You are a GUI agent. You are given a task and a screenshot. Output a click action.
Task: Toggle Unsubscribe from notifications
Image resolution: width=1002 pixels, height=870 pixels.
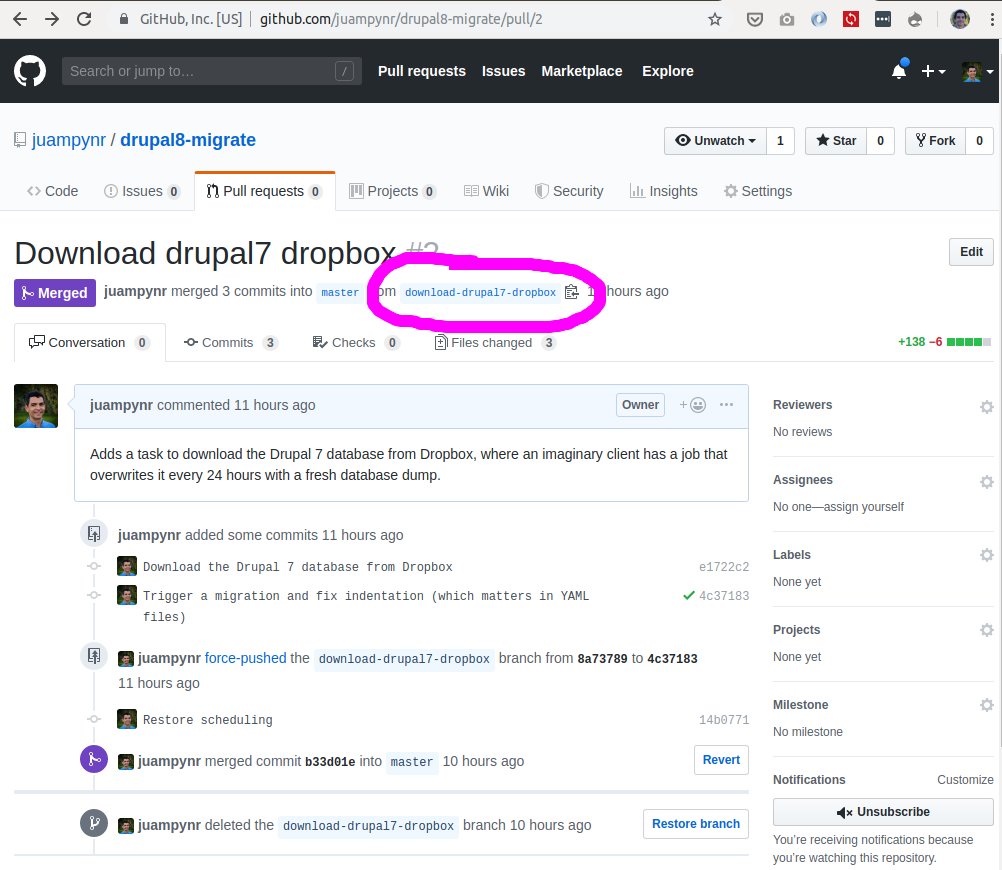pos(883,812)
